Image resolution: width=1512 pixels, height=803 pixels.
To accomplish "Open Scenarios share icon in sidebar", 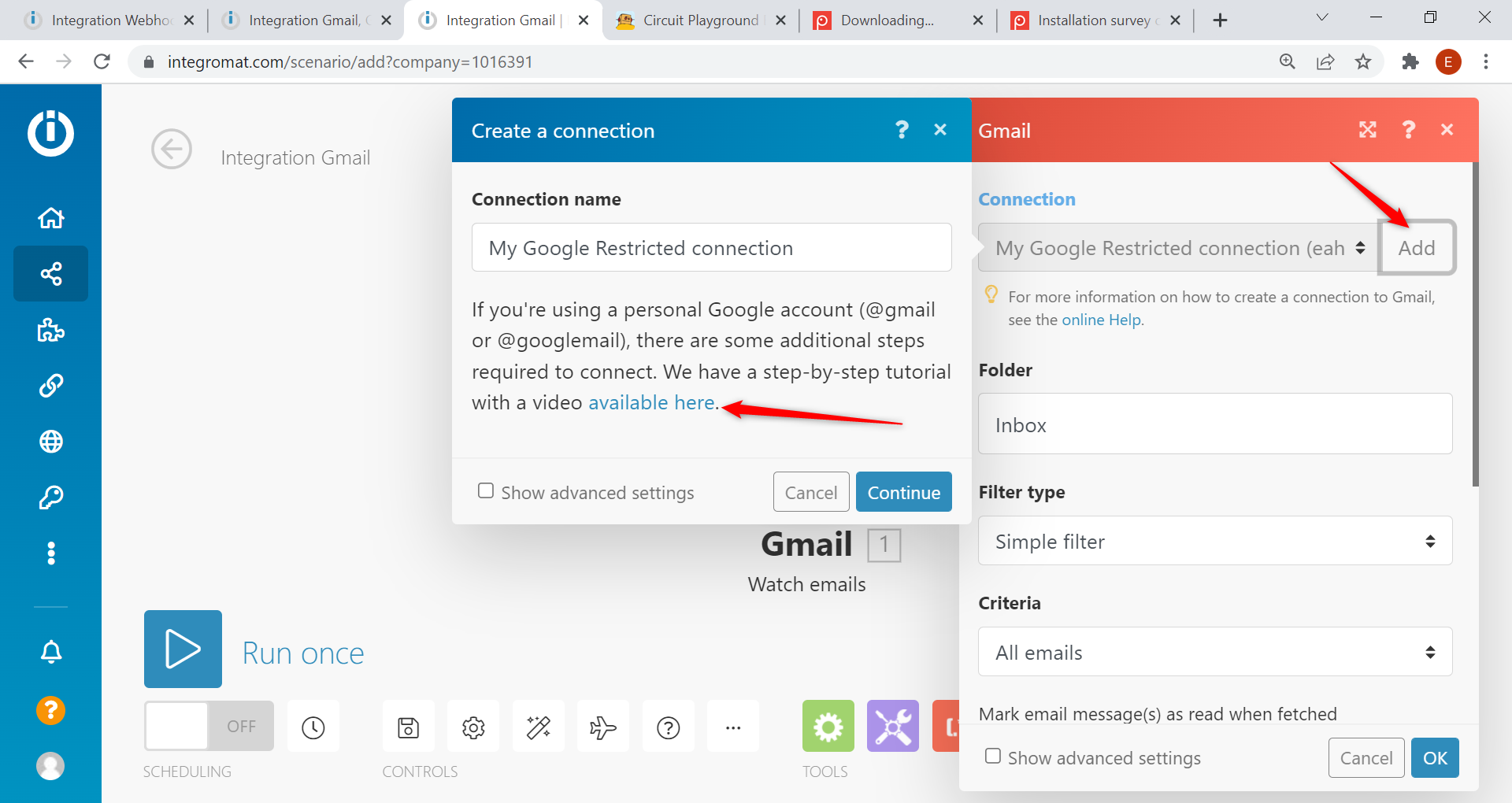I will click(51, 274).
